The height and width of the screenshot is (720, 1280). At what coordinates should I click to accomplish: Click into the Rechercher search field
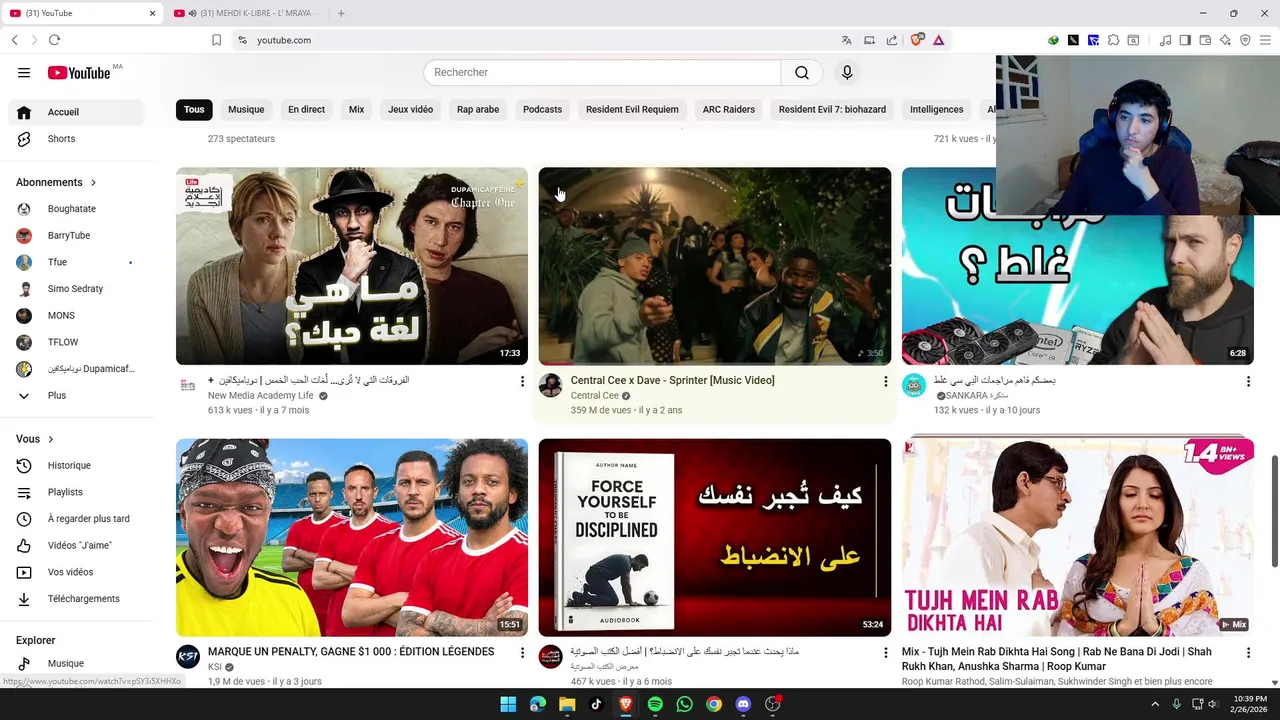(602, 72)
